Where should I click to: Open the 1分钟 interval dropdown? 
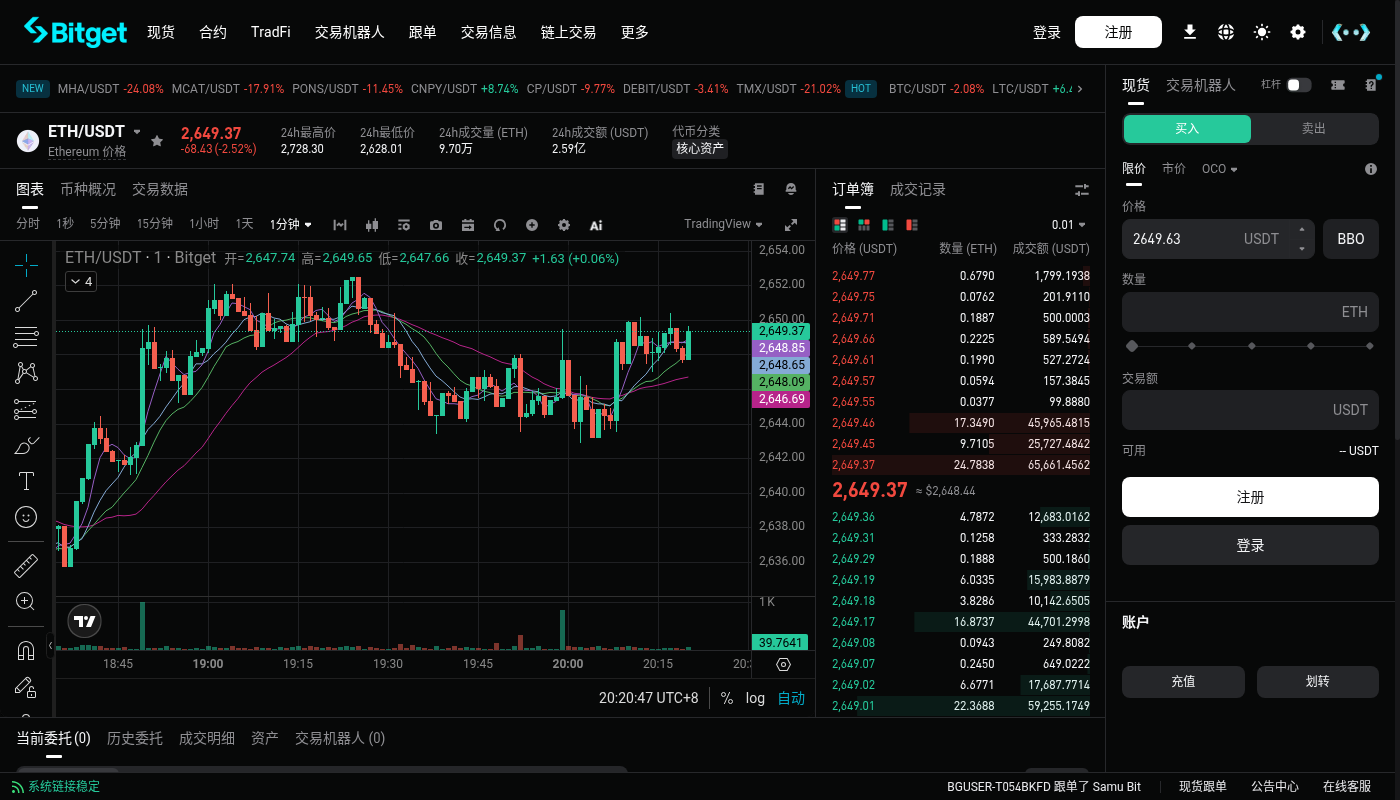[291, 224]
